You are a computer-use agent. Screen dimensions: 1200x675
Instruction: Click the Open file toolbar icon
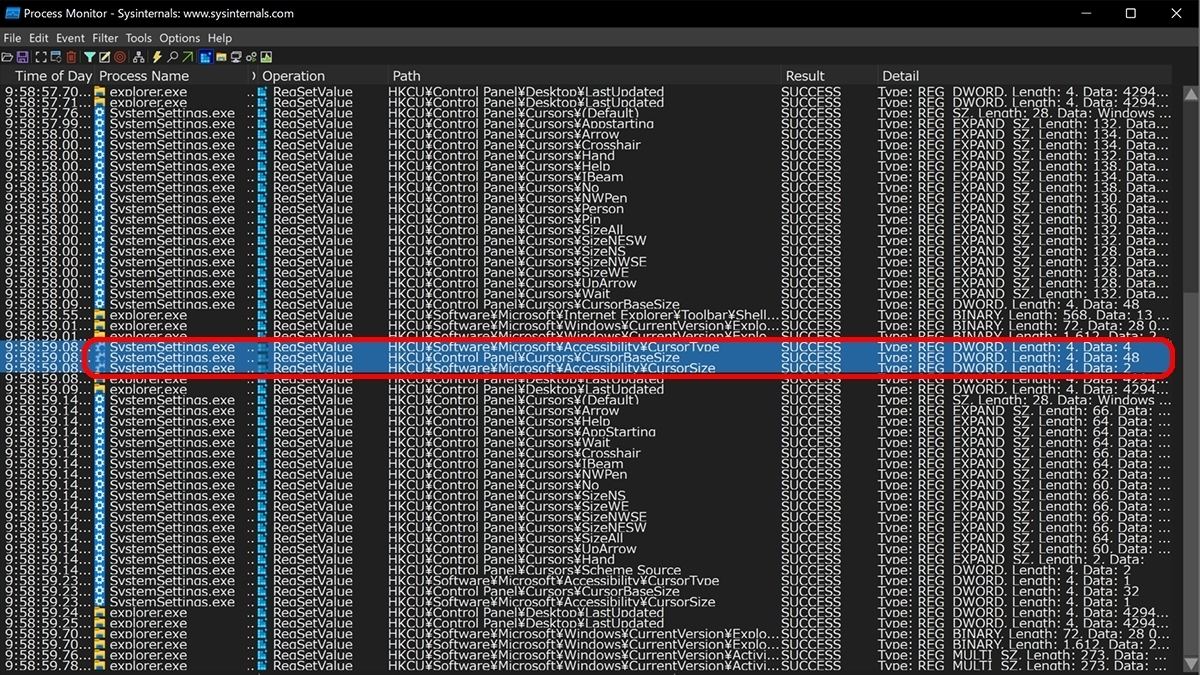(x=7, y=57)
